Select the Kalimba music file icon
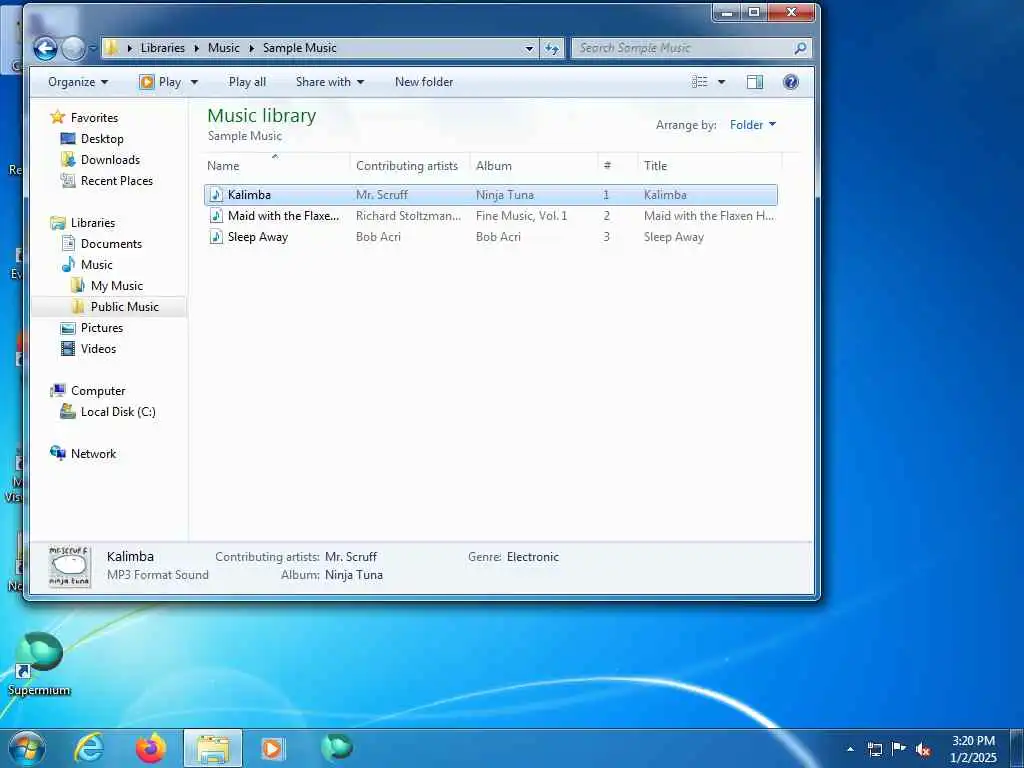Screen dimensions: 1024x768 216,195
